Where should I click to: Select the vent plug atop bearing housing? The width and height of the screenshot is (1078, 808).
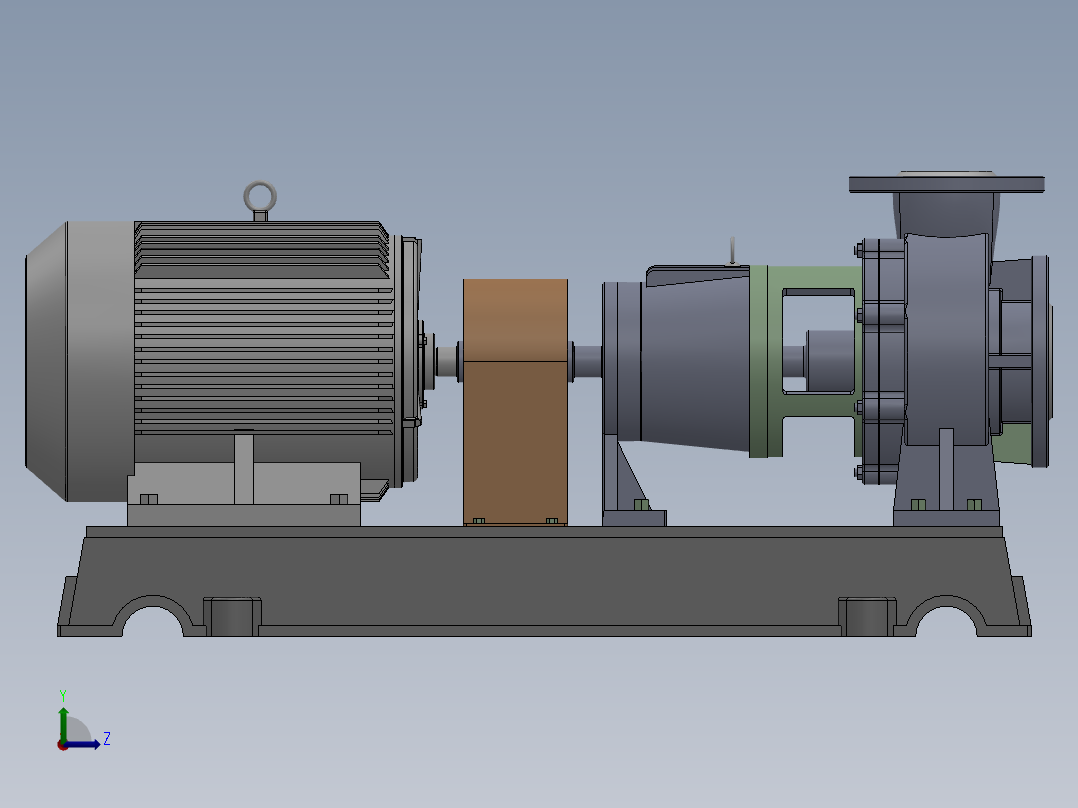(732, 251)
